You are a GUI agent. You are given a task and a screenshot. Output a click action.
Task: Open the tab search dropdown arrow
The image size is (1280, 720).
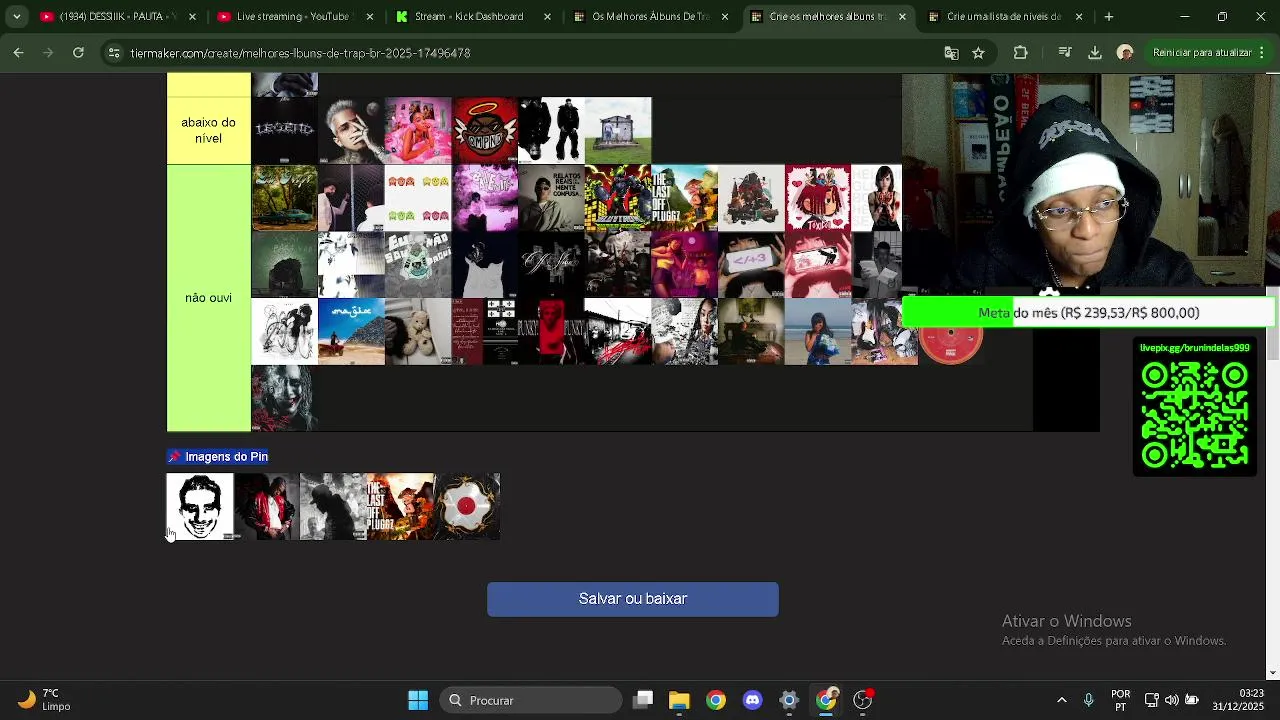(16, 16)
